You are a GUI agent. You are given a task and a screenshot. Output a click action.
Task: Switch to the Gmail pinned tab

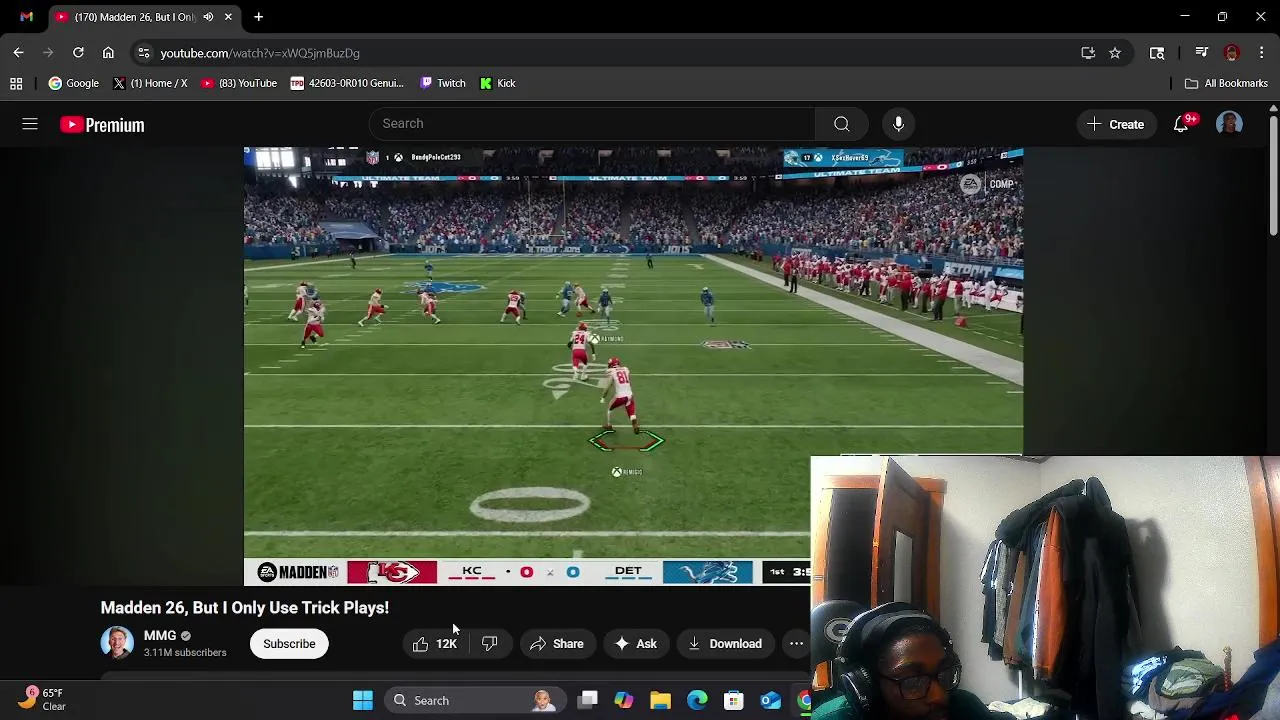26,17
